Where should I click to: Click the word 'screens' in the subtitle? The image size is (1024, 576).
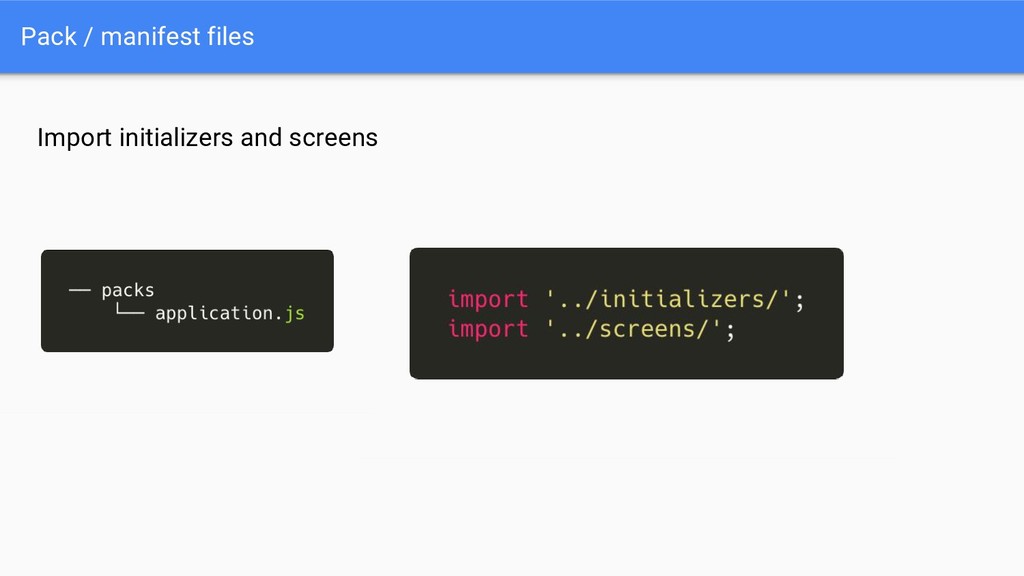[x=333, y=138]
